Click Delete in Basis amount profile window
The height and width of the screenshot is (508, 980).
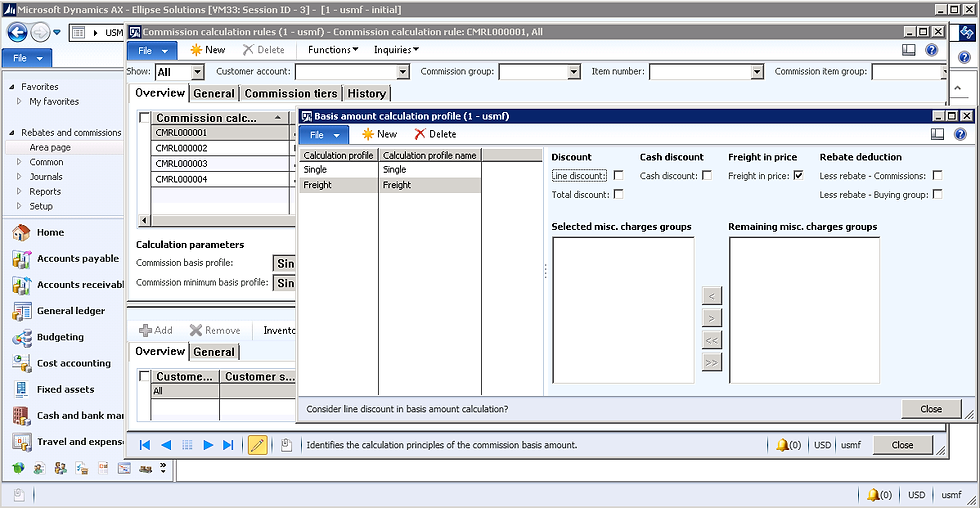(435, 134)
